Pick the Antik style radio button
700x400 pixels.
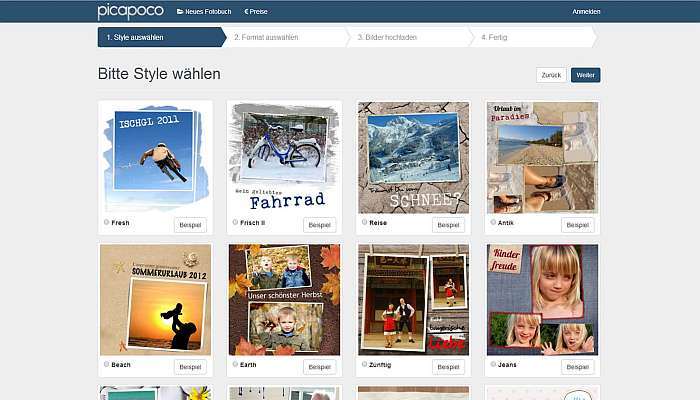(x=493, y=222)
